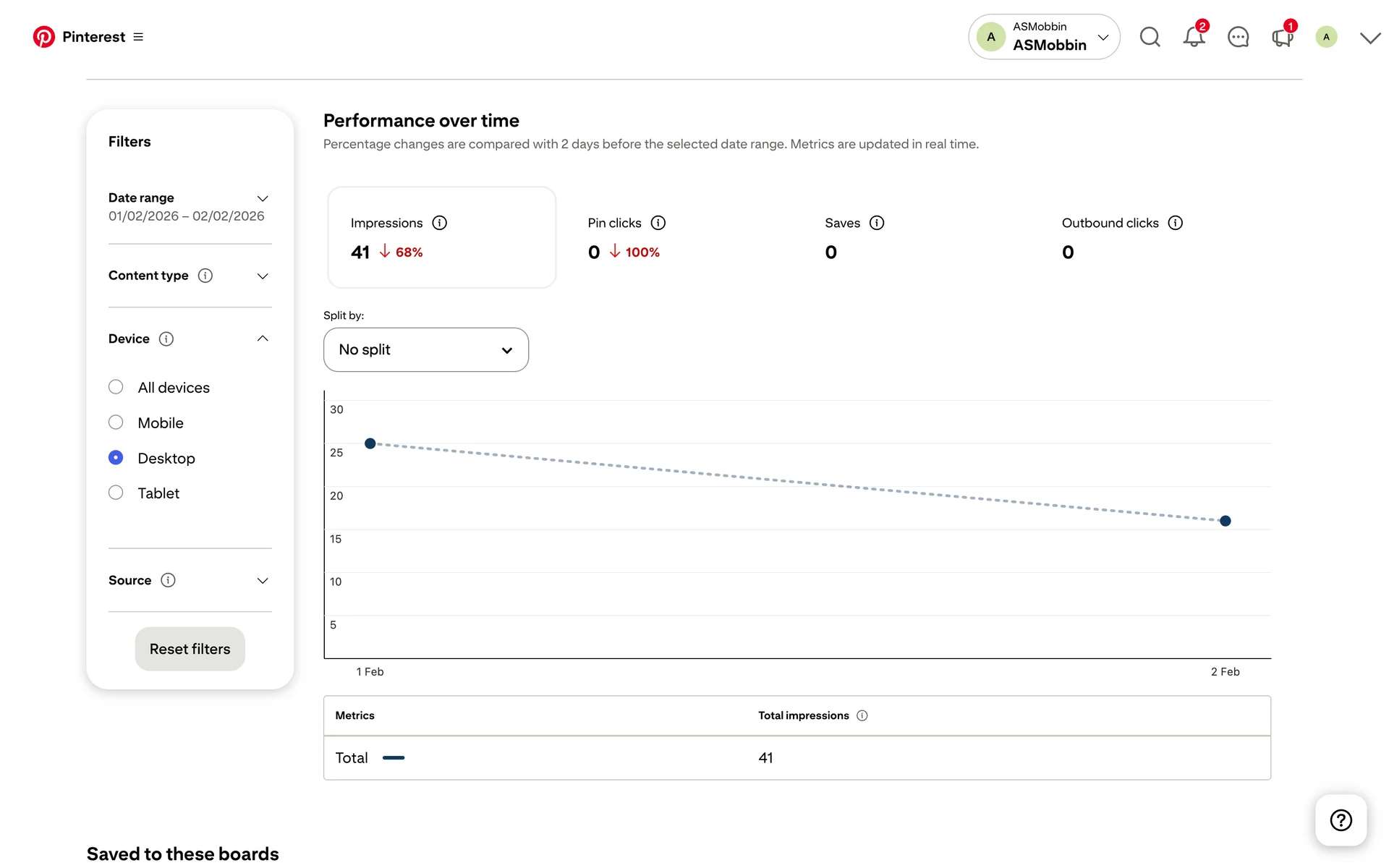Expand the Source filter section
This screenshot has height=868, width=1389.
coord(263,580)
